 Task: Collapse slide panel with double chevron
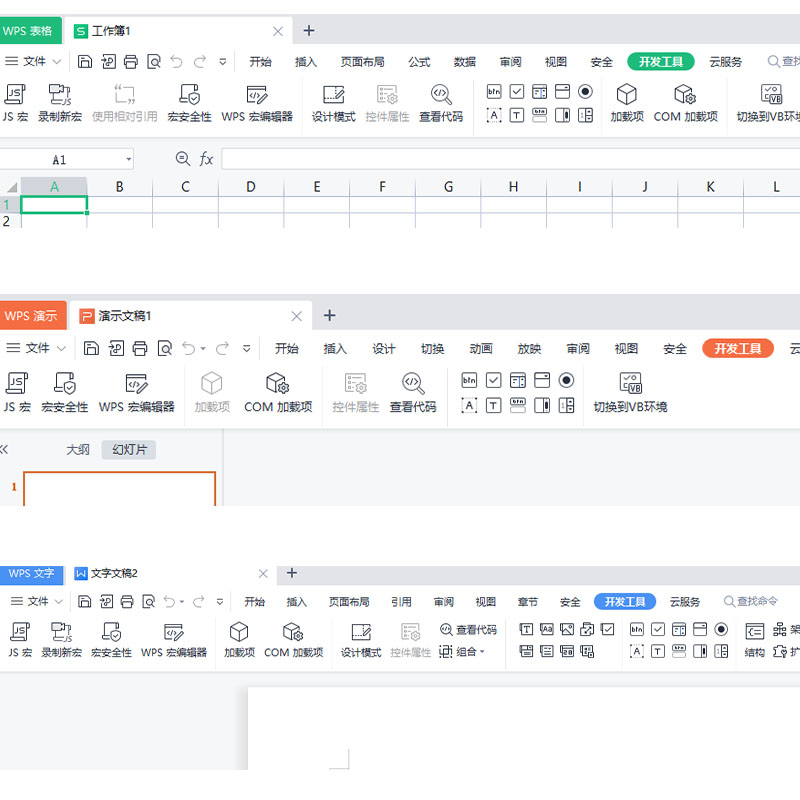(4, 449)
